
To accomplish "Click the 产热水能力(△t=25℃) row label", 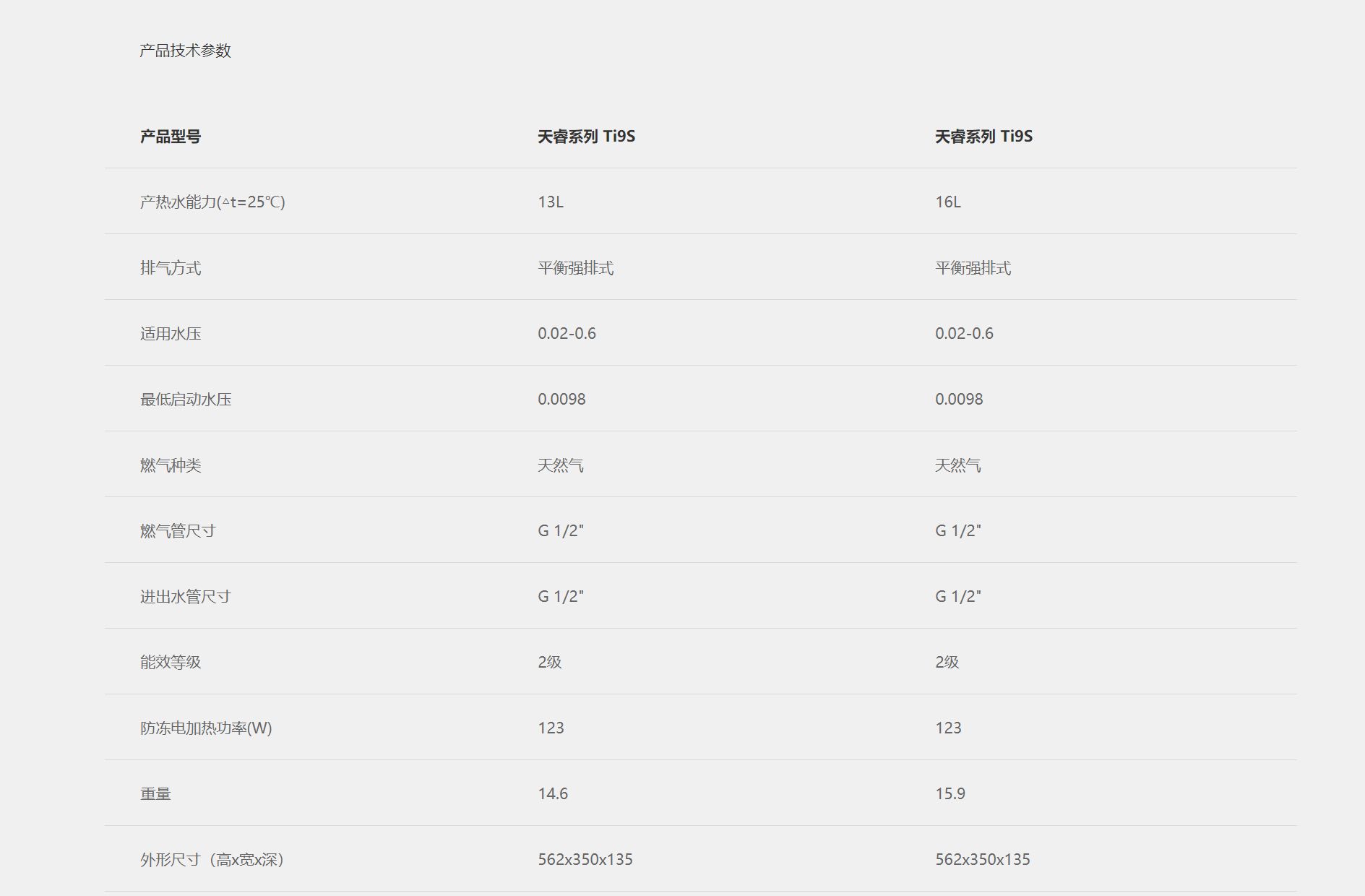I will pyautogui.click(x=212, y=202).
